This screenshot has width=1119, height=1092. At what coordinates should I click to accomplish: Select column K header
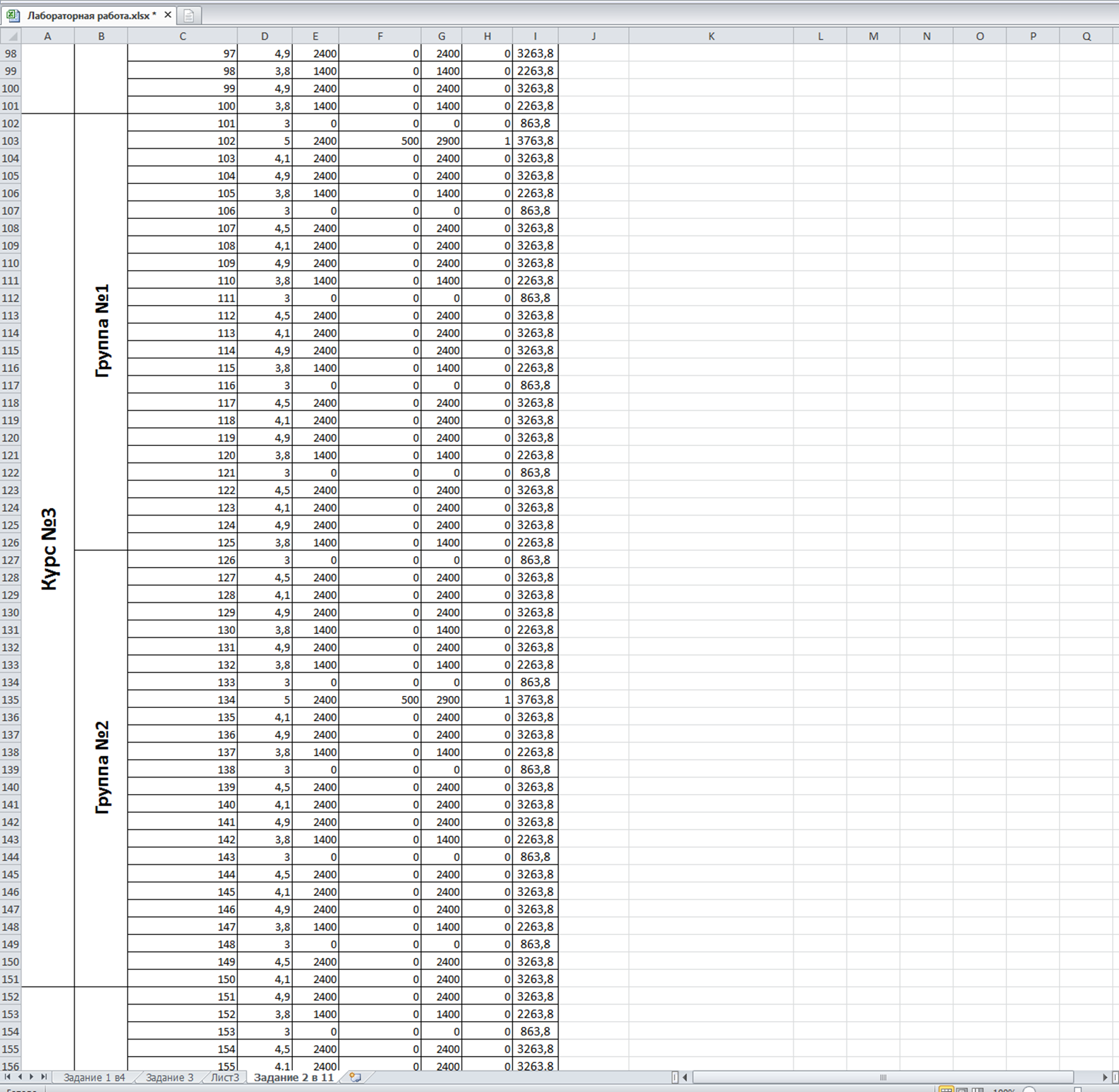point(711,36)
